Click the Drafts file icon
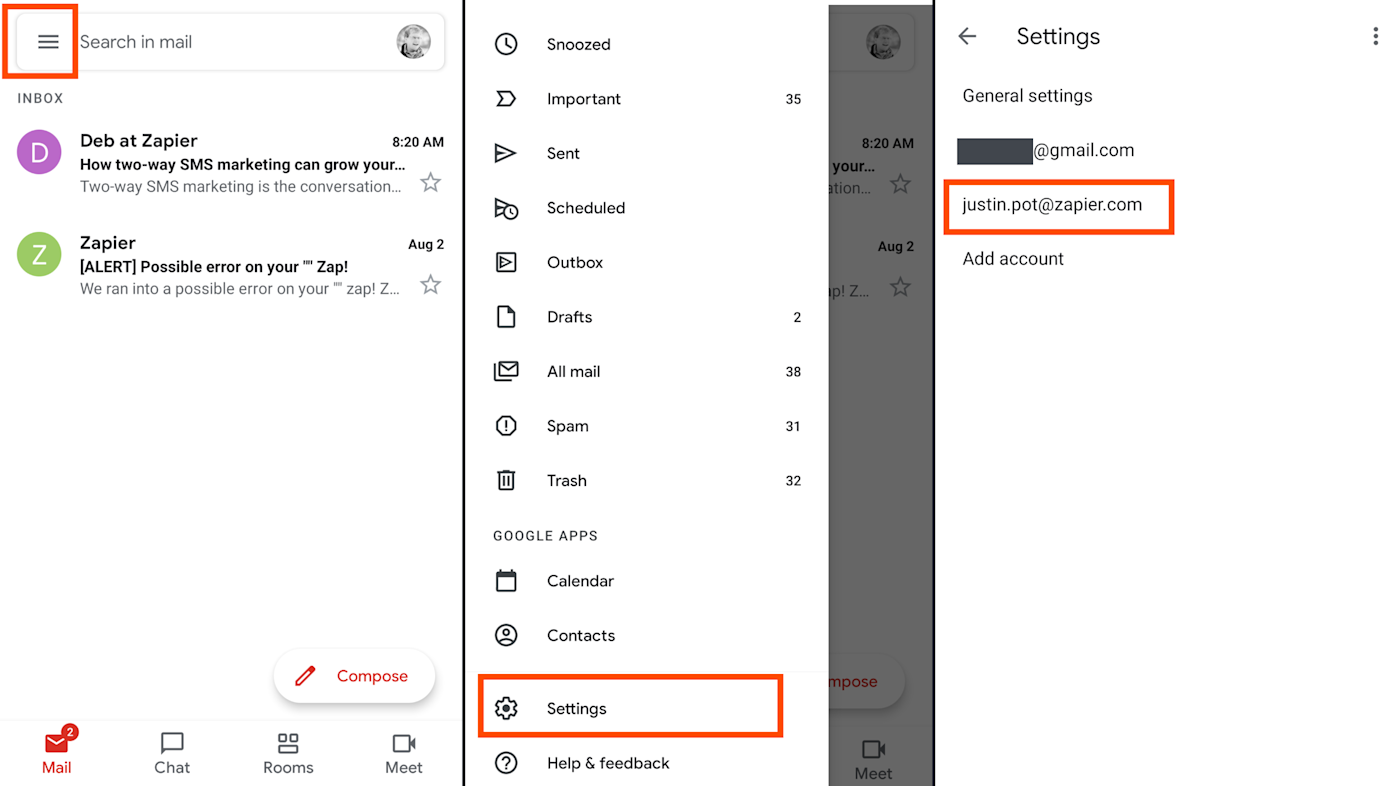The width and height of the screenshot is (1400, 786). pos(506,317)
